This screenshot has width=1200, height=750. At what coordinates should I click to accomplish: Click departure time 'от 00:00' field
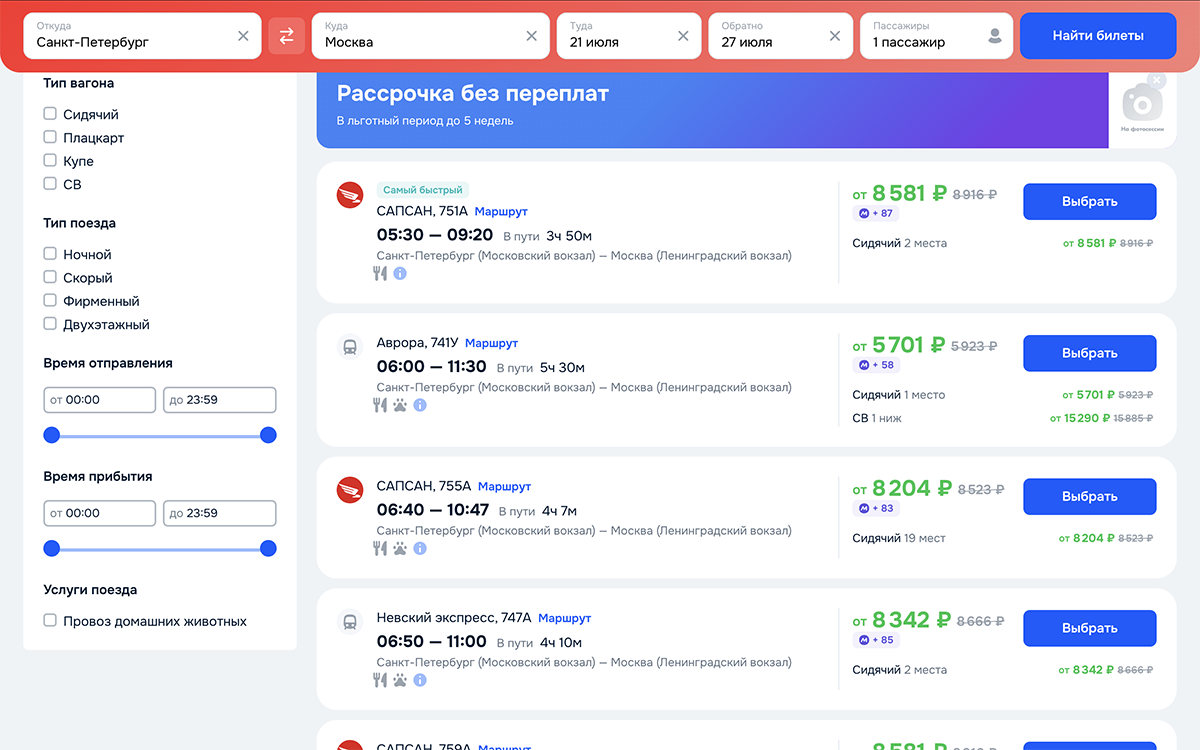tap(100, 400)
